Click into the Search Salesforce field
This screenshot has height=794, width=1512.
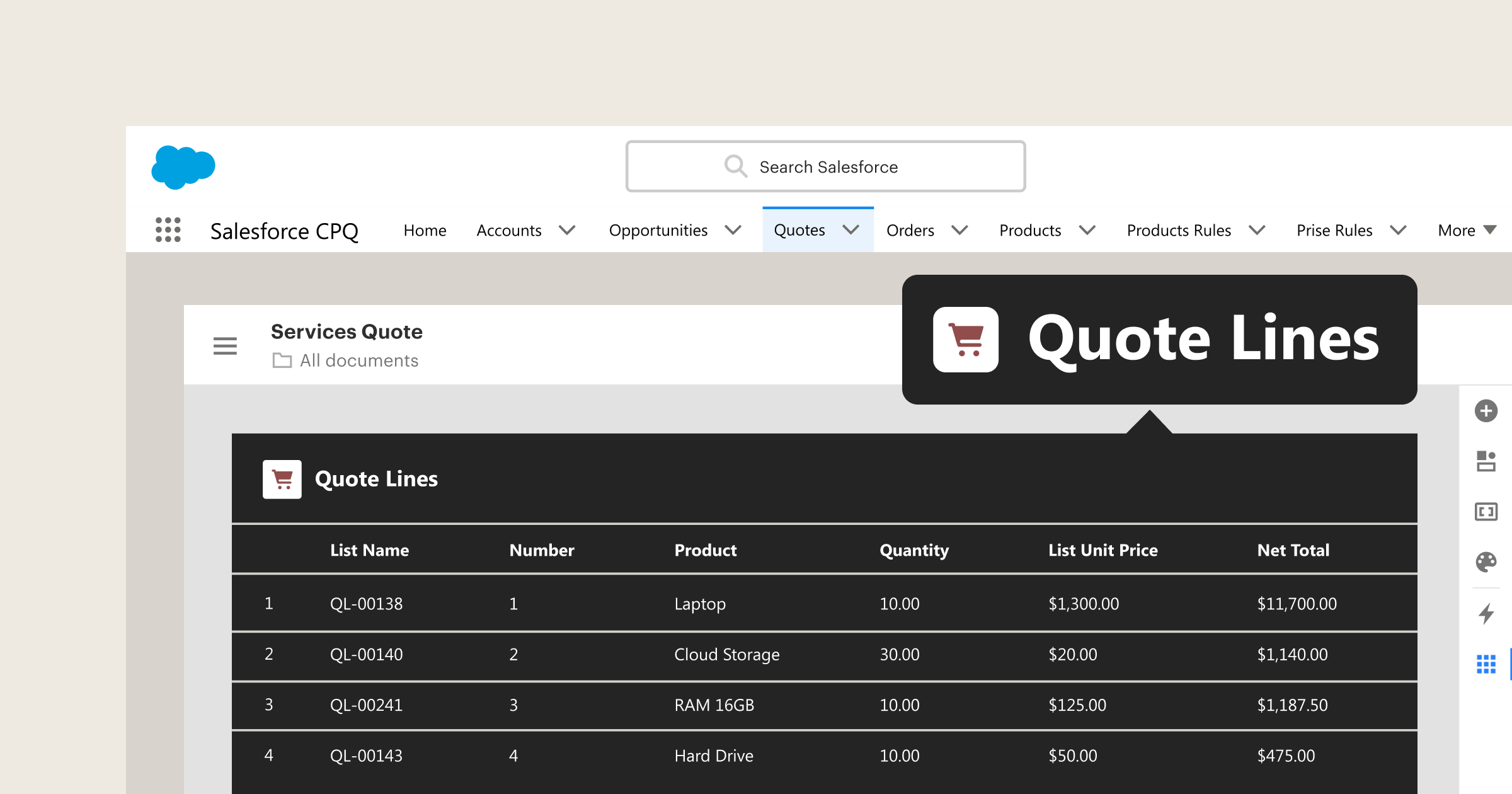click(825, 166)
